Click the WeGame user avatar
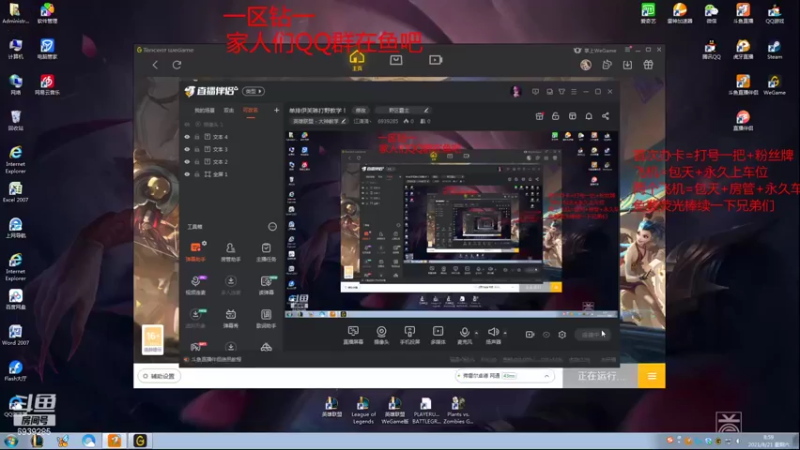 (586, 65)
